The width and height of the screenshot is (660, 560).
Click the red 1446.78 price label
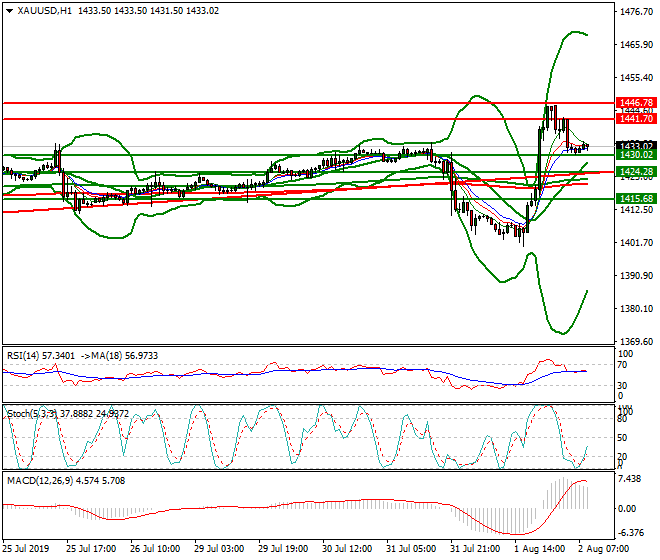(x=636, y=103)
